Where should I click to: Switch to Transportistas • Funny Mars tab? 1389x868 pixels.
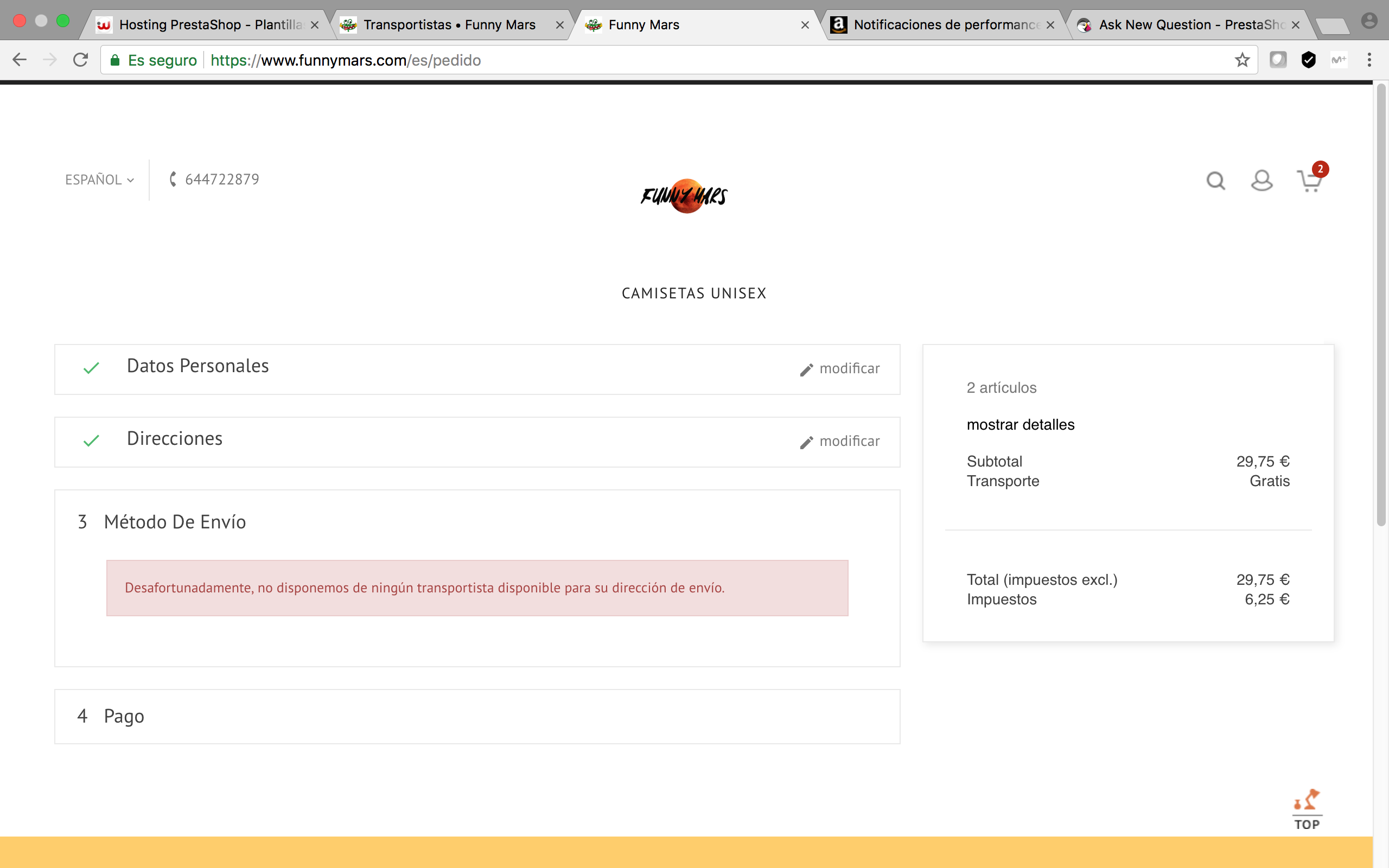[x=449, y=25]
